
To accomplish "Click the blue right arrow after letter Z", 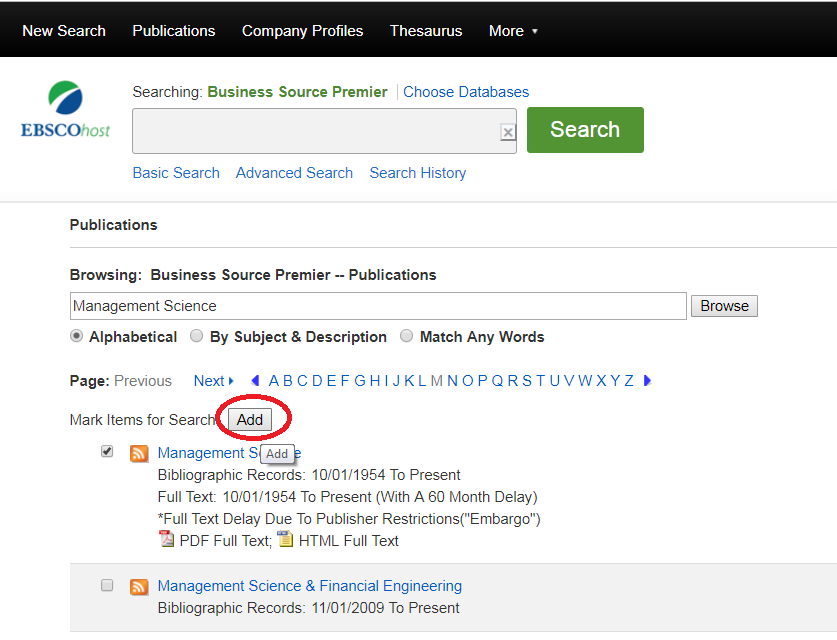I will click(647, 380).
